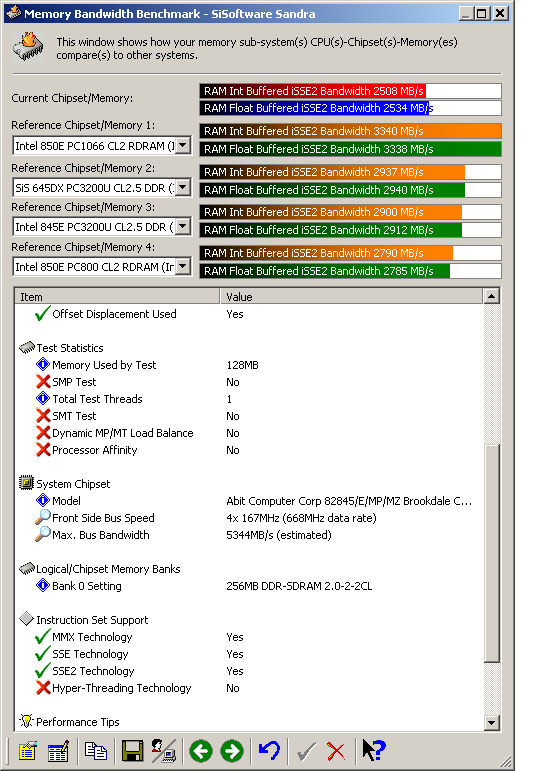
Task: Click the blue Refresh/Update arrow icon
Action: pos(269,751)
